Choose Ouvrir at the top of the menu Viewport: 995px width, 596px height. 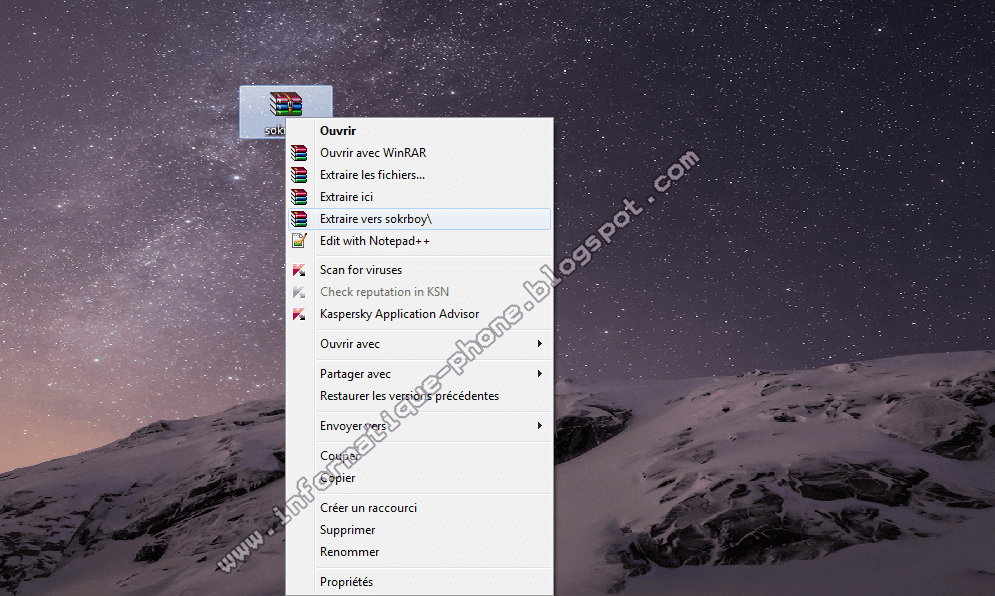point(419,131)
